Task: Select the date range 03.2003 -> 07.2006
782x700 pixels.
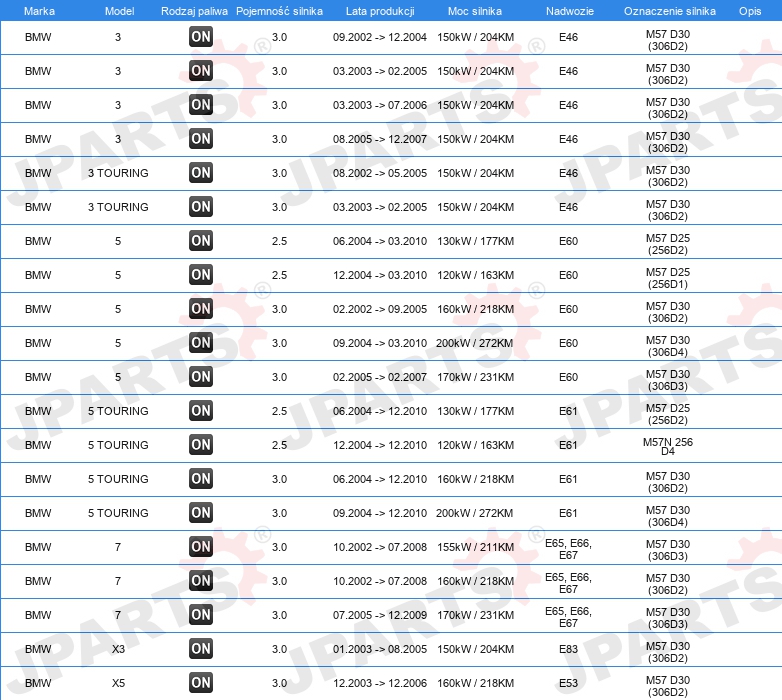Action: click(x=380, y=105)
